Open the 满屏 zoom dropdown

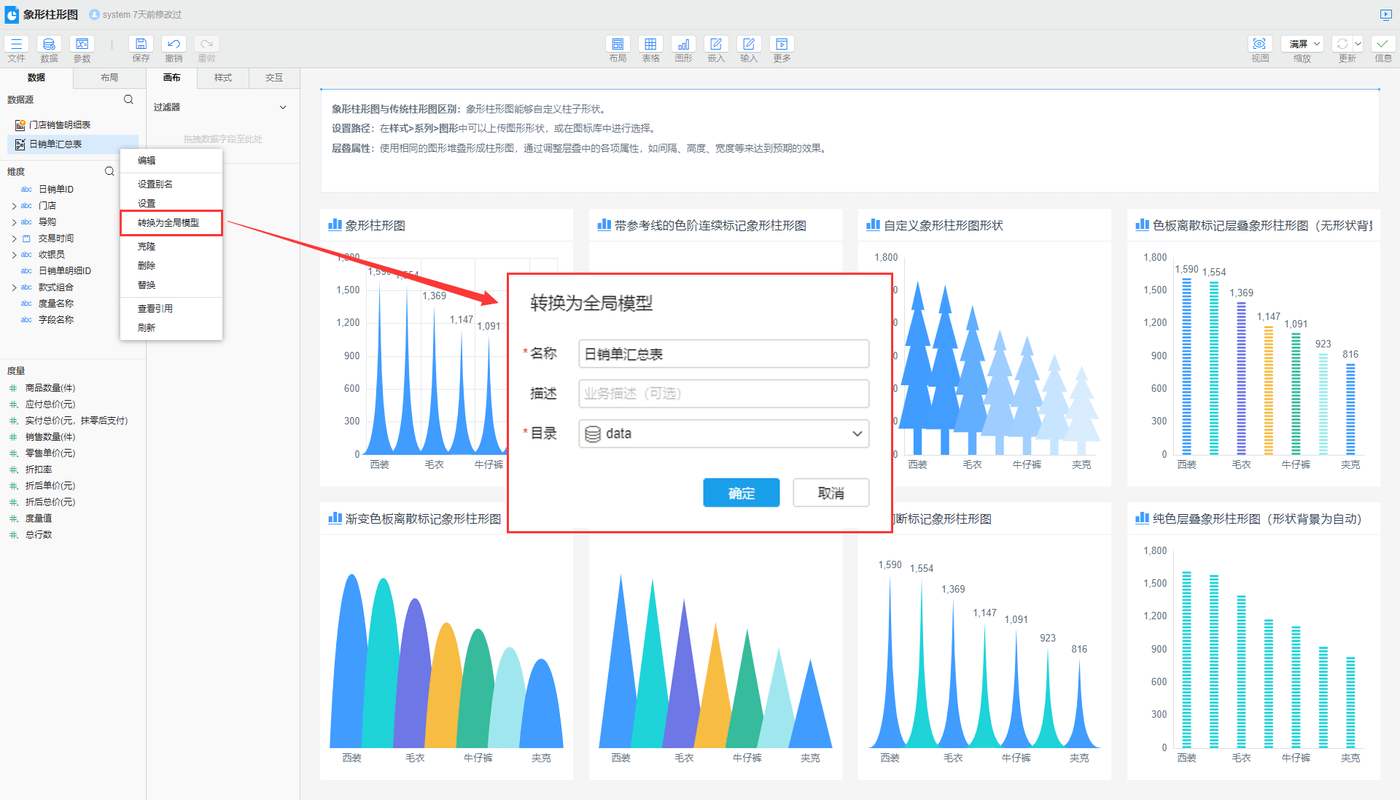pos(1301,44)
